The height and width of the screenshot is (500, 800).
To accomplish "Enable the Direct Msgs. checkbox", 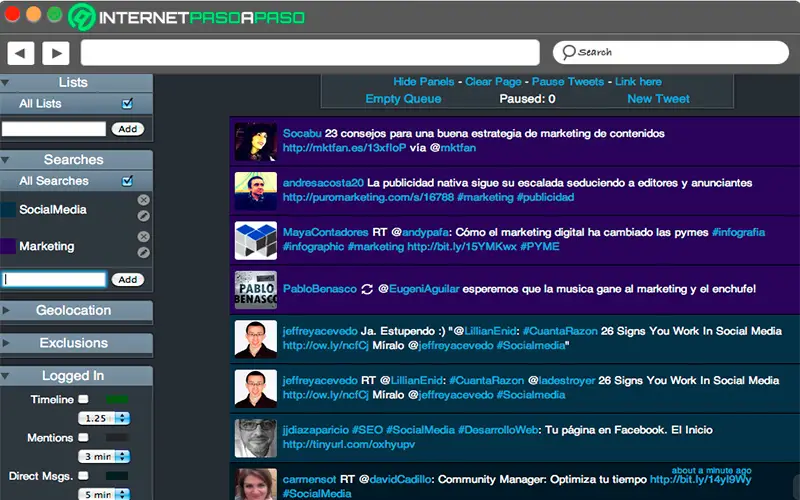I will click(83, 476).
